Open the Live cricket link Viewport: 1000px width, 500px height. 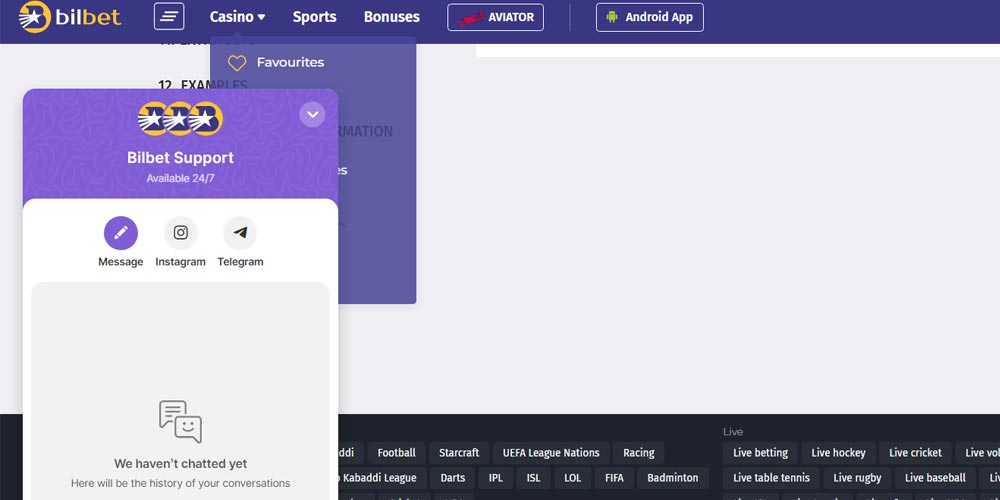915,453
